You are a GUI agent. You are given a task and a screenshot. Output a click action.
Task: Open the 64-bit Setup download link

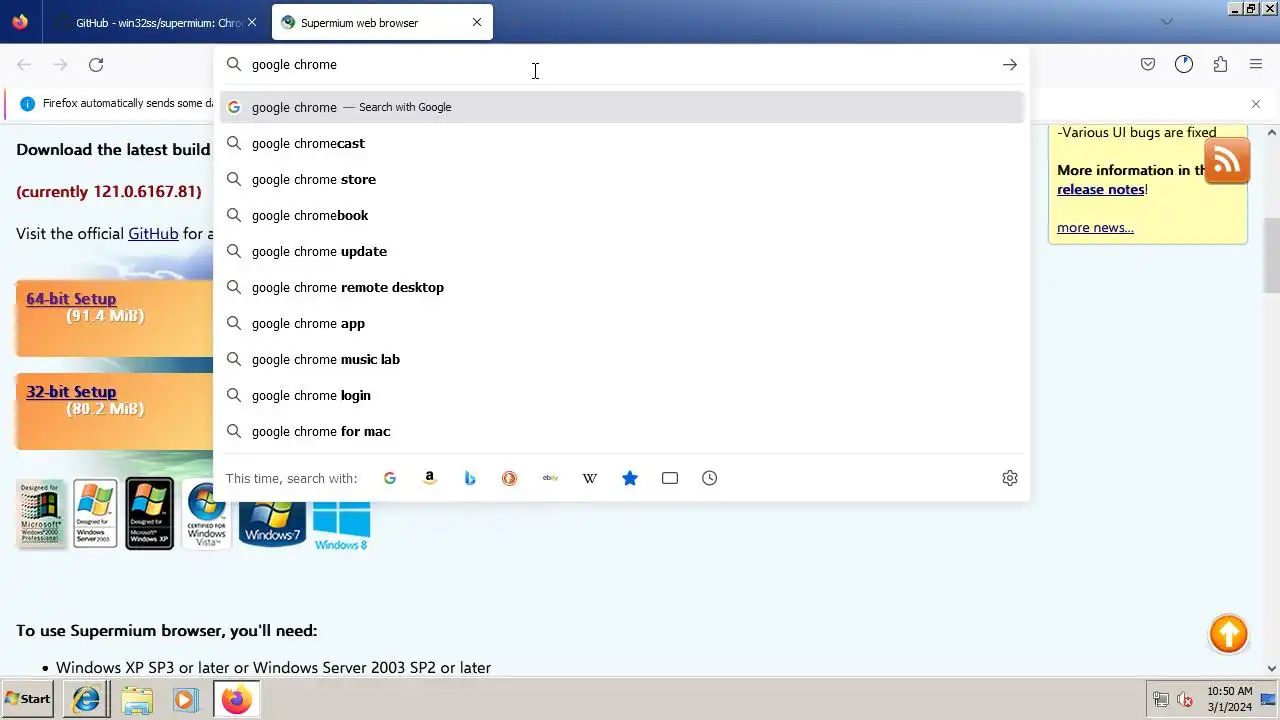[x=71, y=299]
